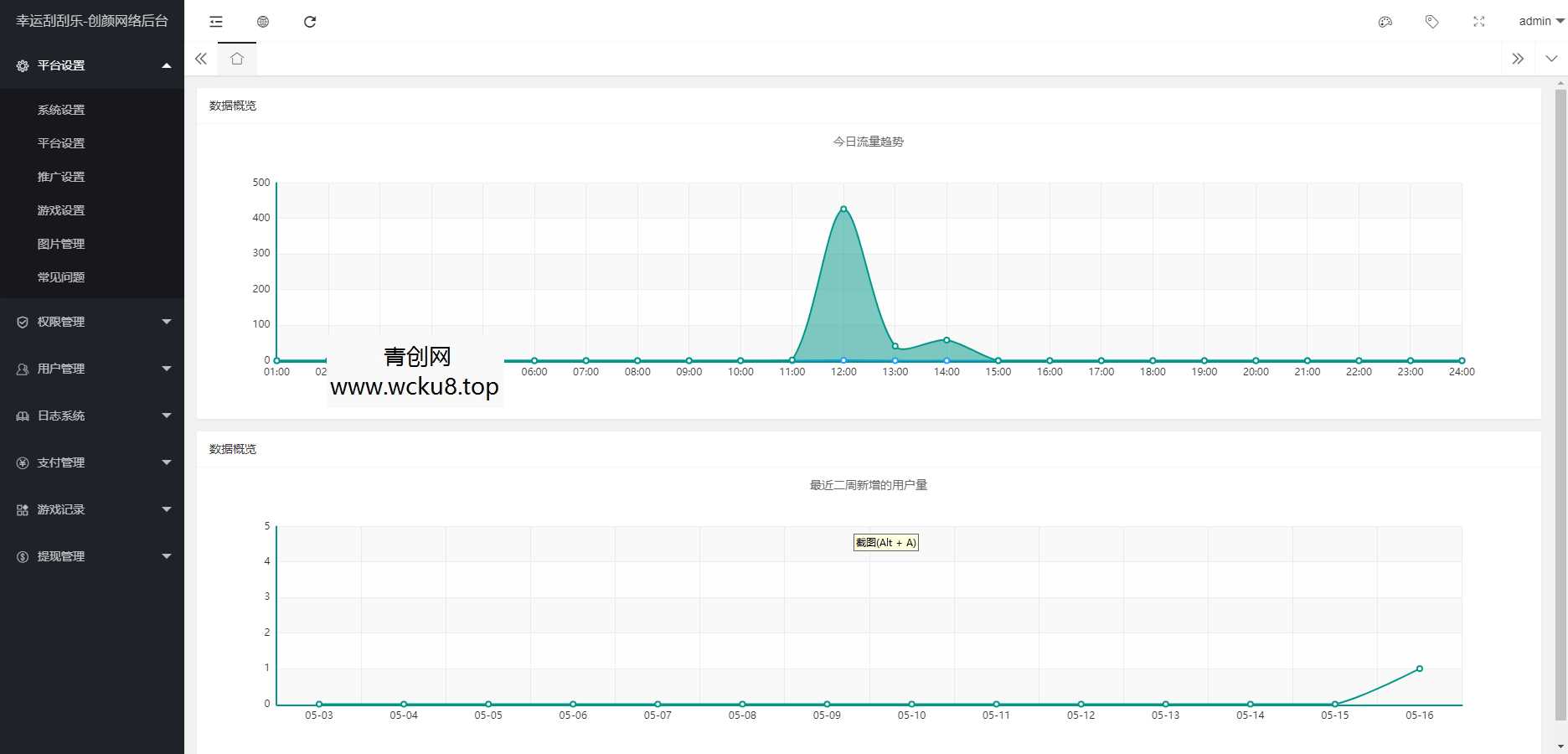Collapse the sidebar with the menu-fold icon
The width and height of the screenshot is (1568, 754).
(x=216, y=22)
